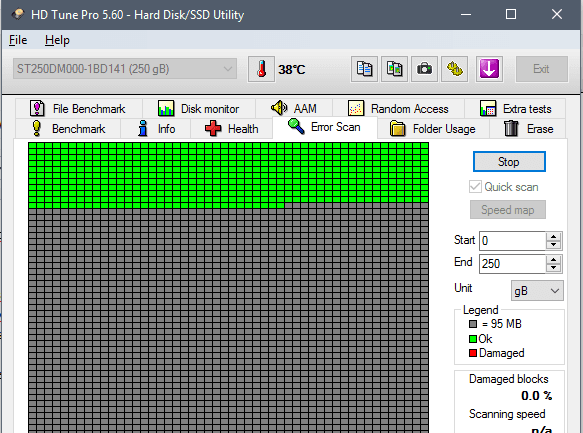Stop the error scan

coord(509,162)
